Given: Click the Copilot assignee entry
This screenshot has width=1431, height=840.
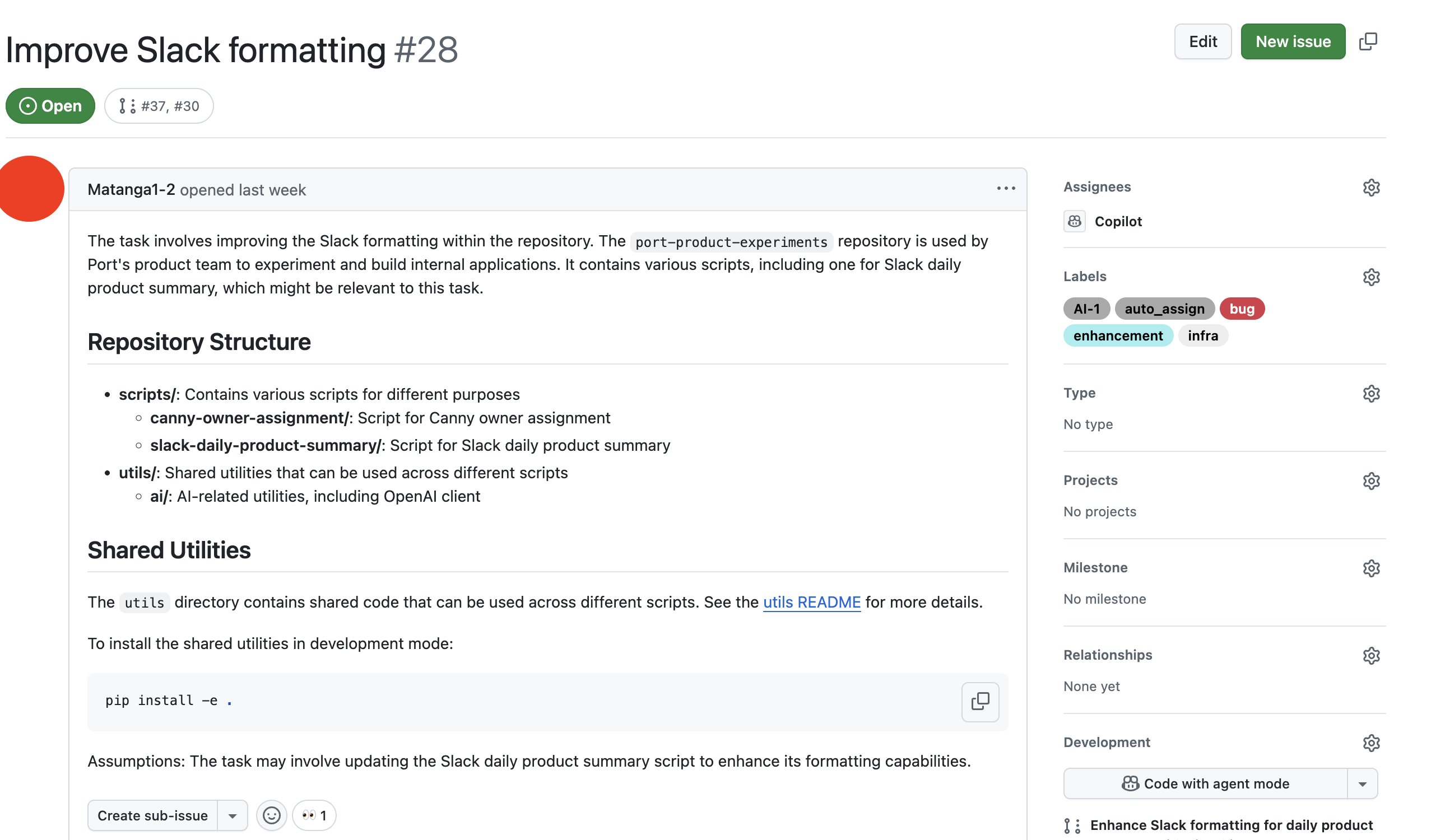Looking at the screenshot, I should tap(1103, 221).
